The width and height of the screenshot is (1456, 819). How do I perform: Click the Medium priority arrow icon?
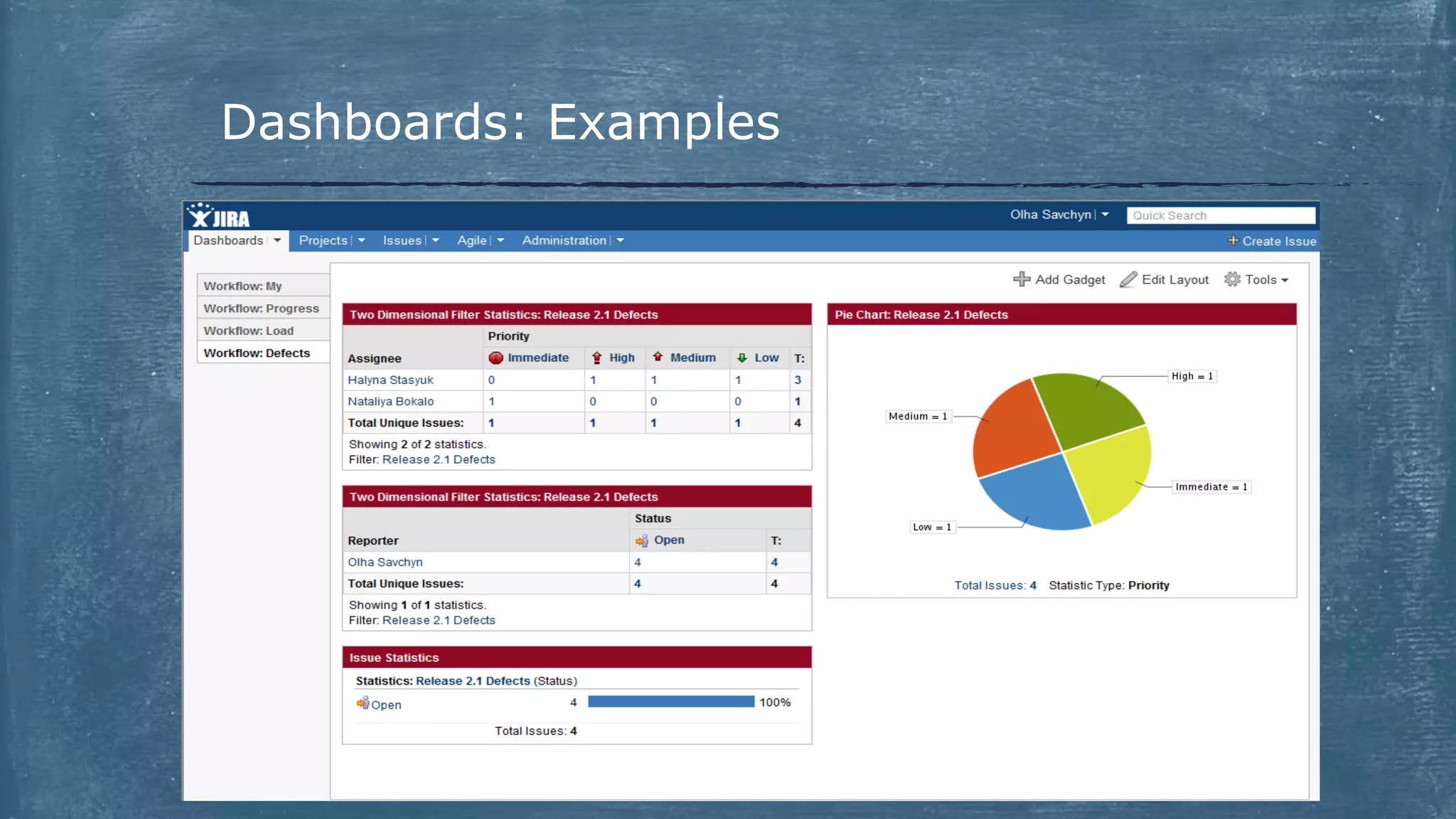(658, 357)
